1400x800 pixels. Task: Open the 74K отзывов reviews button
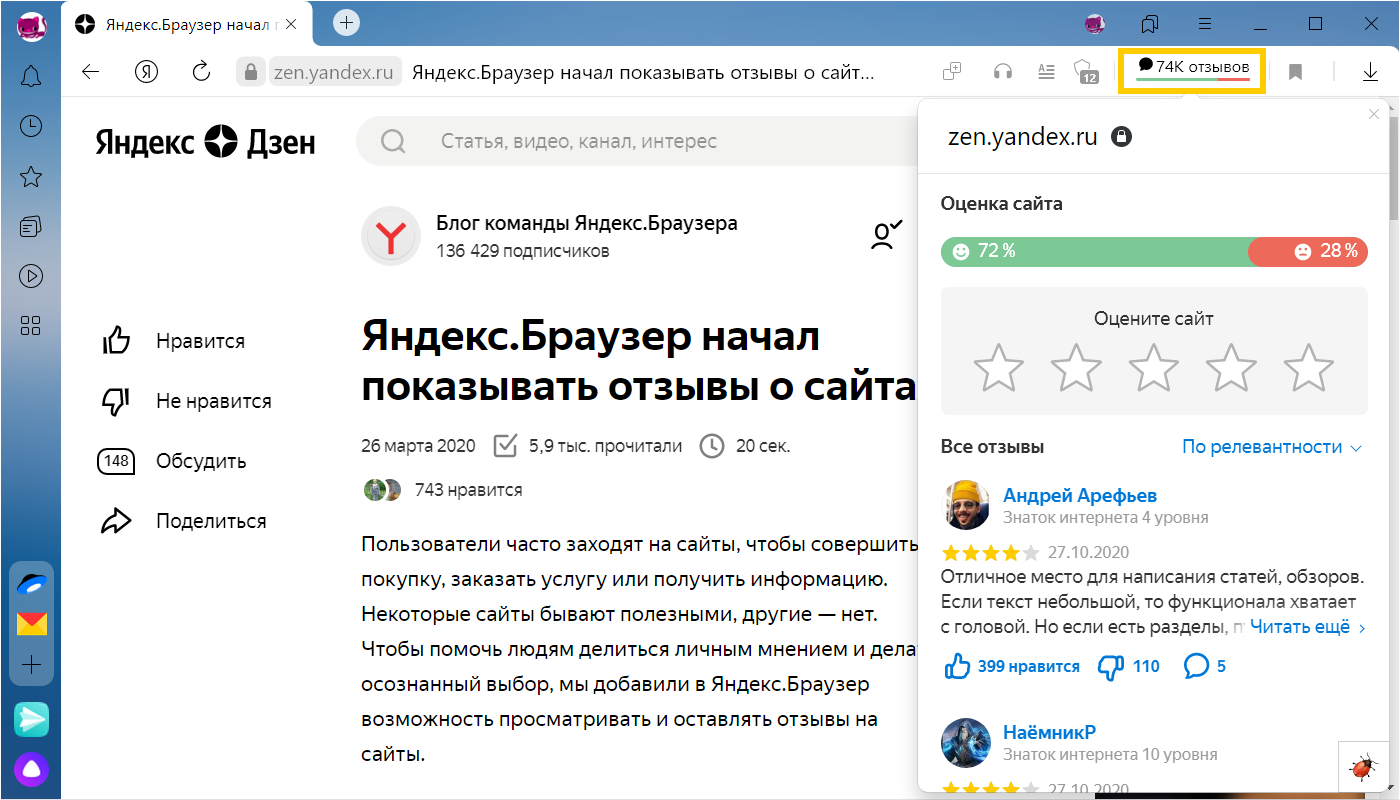1192,71
